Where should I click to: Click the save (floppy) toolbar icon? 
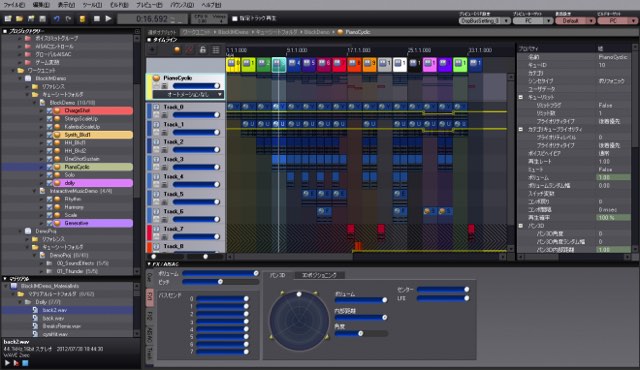[42, 19]
